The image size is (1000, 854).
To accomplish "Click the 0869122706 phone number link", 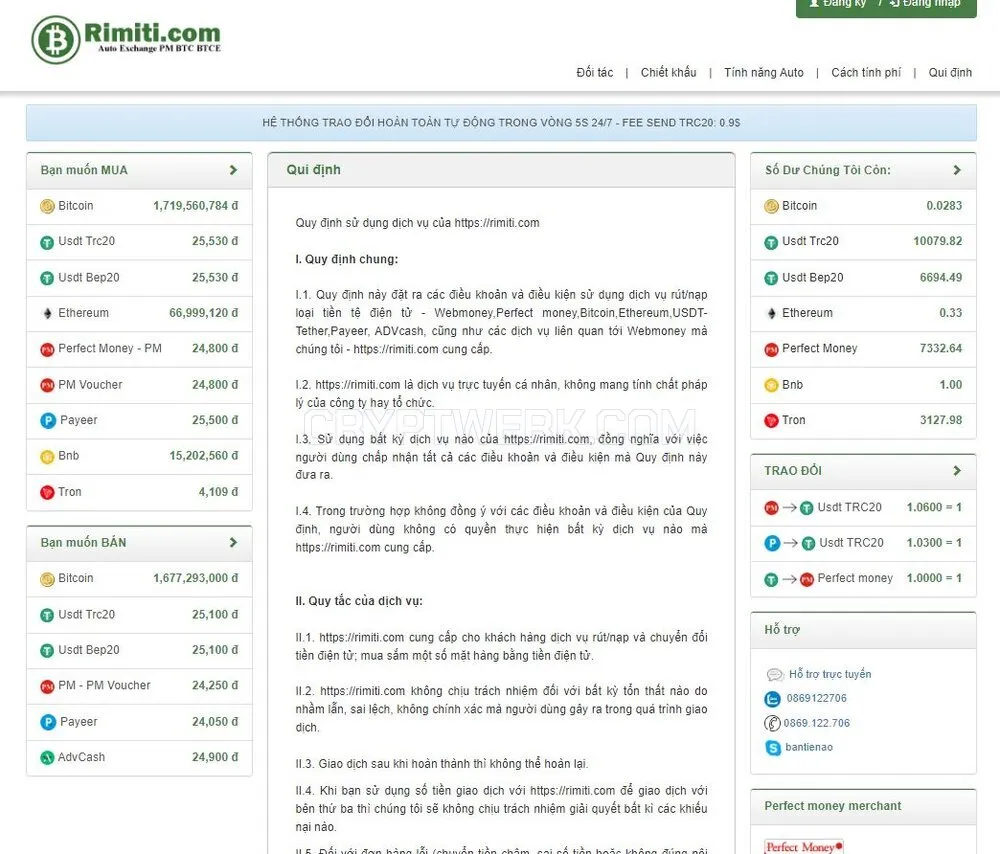I will pos(816,698).
